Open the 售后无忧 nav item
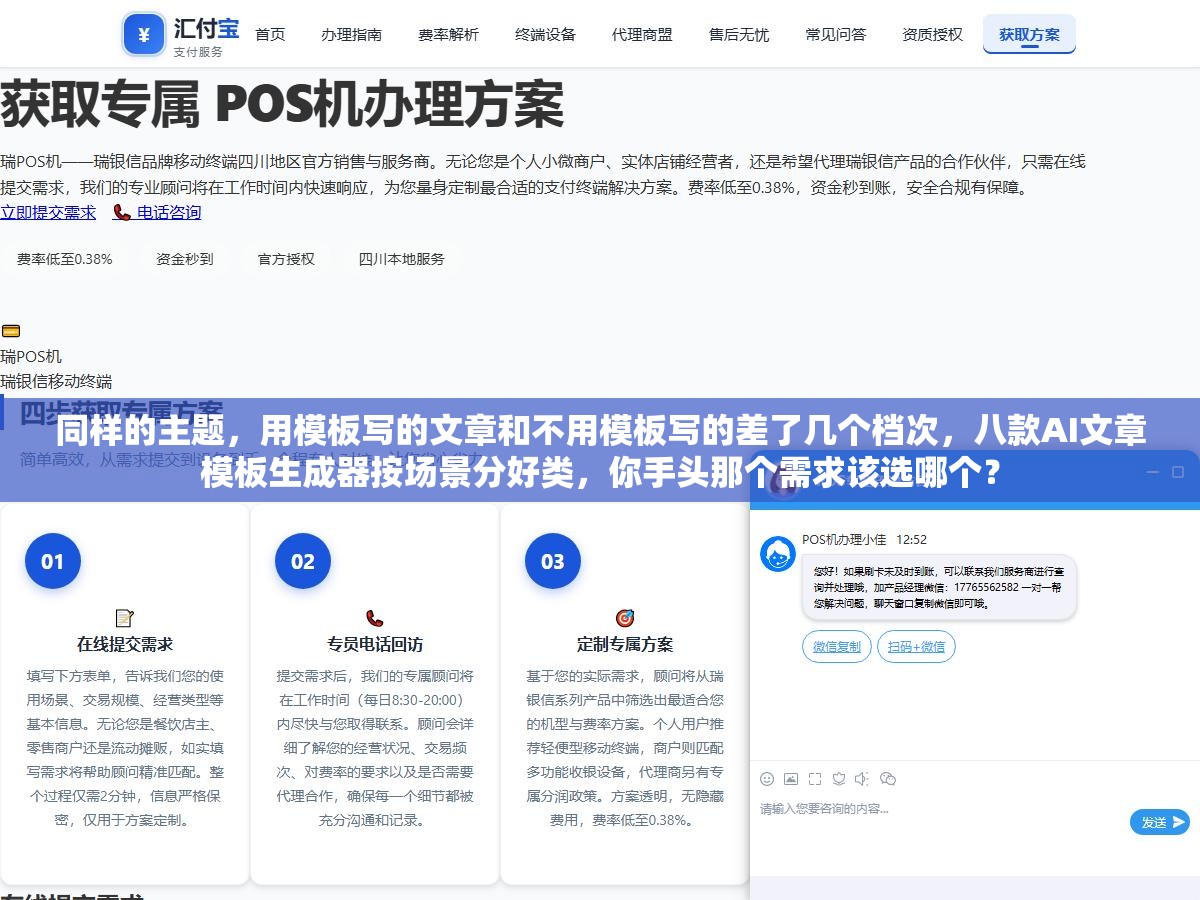Viewport: 1200px width, 900px height. (739, 34)
